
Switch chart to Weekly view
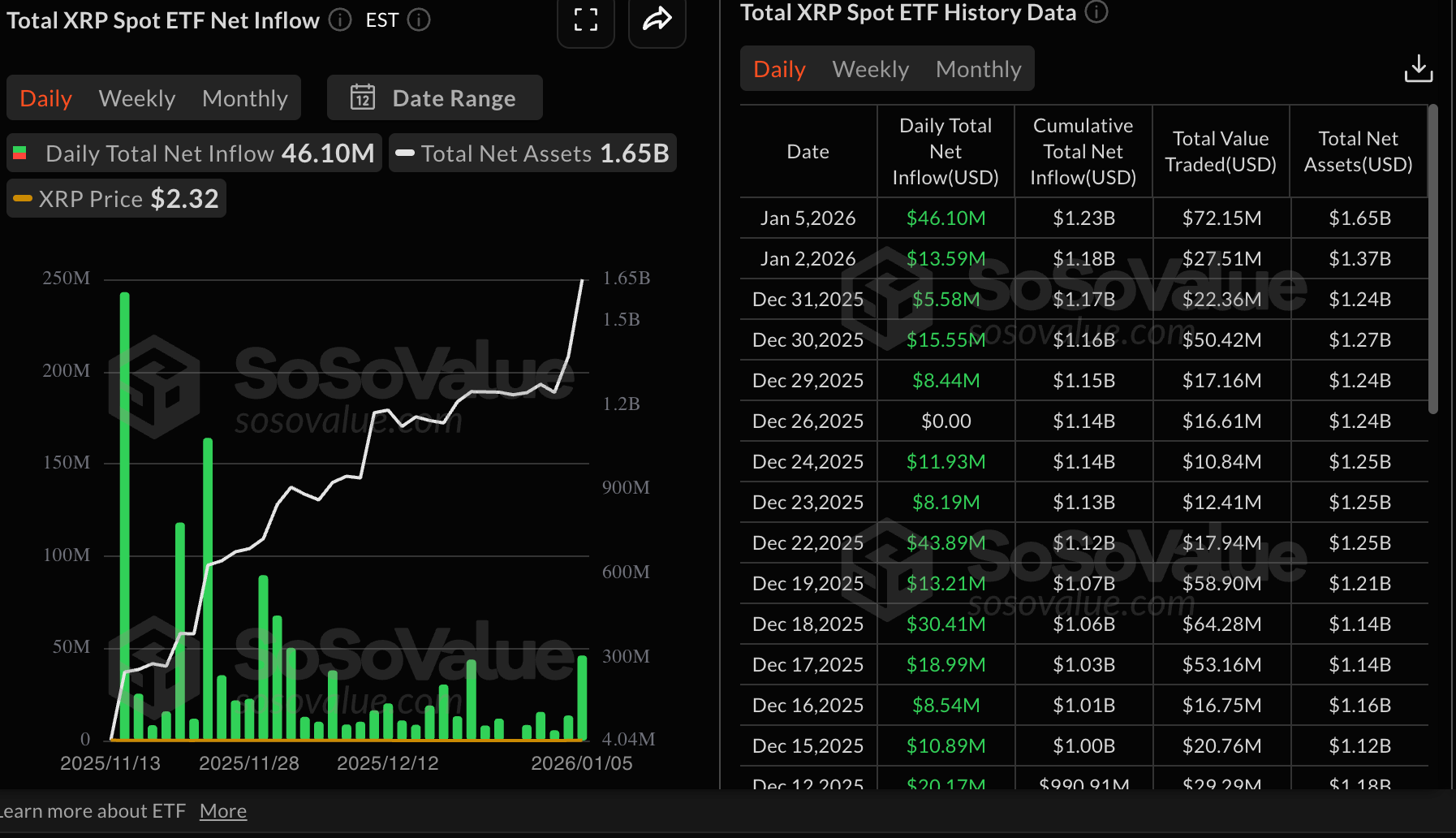[136, 97]
